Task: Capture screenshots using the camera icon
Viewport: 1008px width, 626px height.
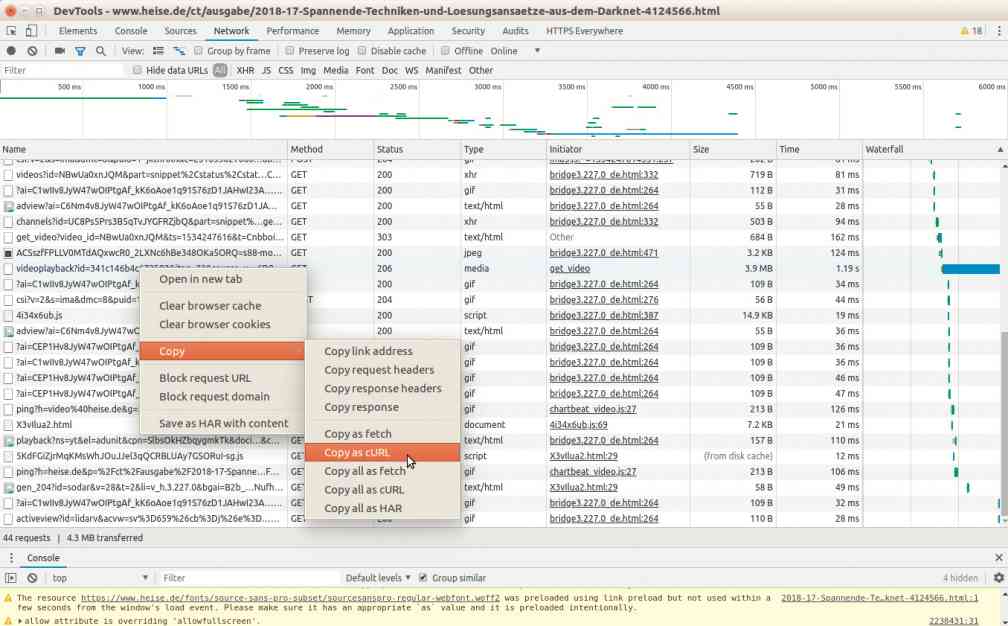Action: 60,51
